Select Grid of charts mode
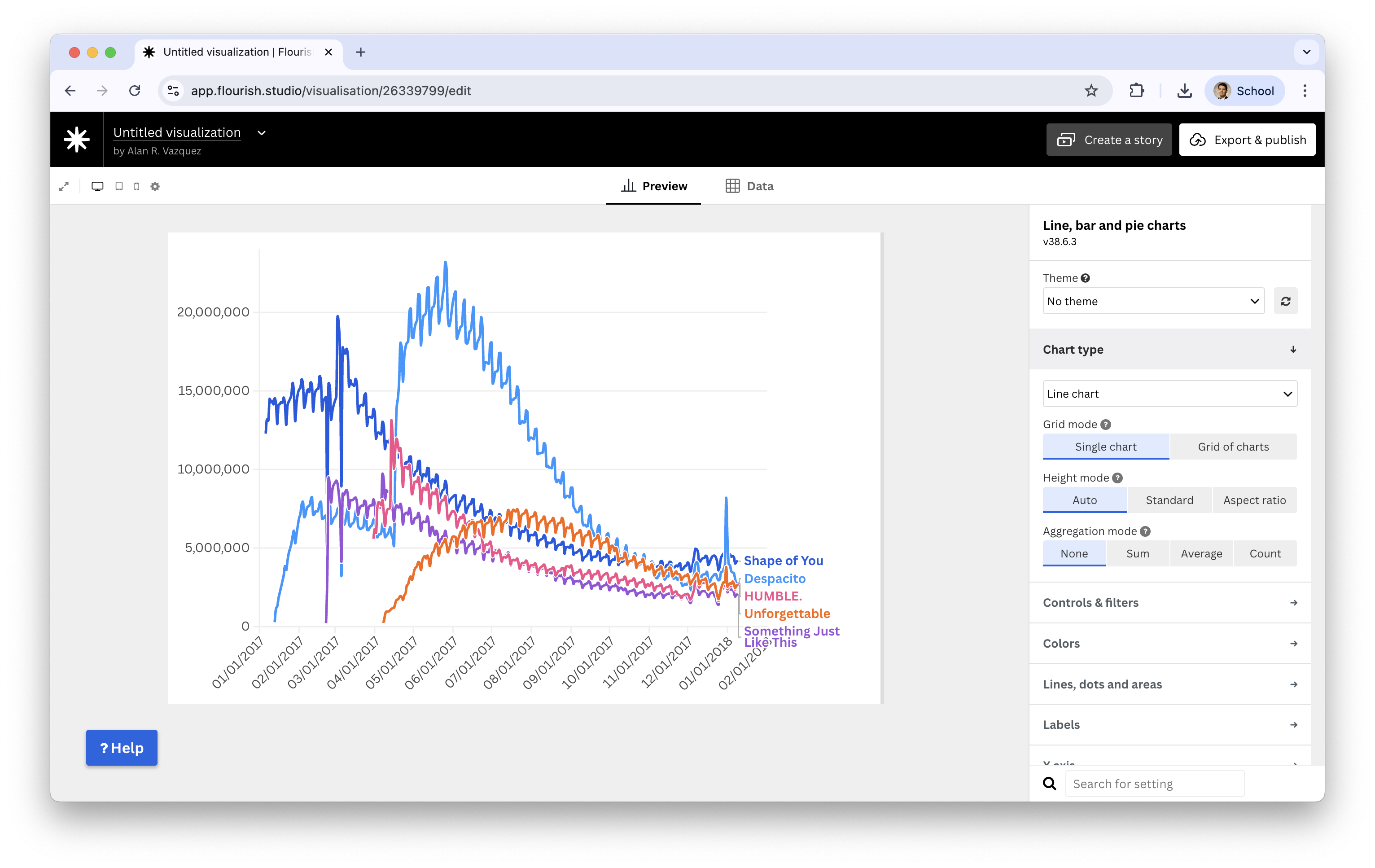1375x868 pixels. click(x=1233, y=447)
